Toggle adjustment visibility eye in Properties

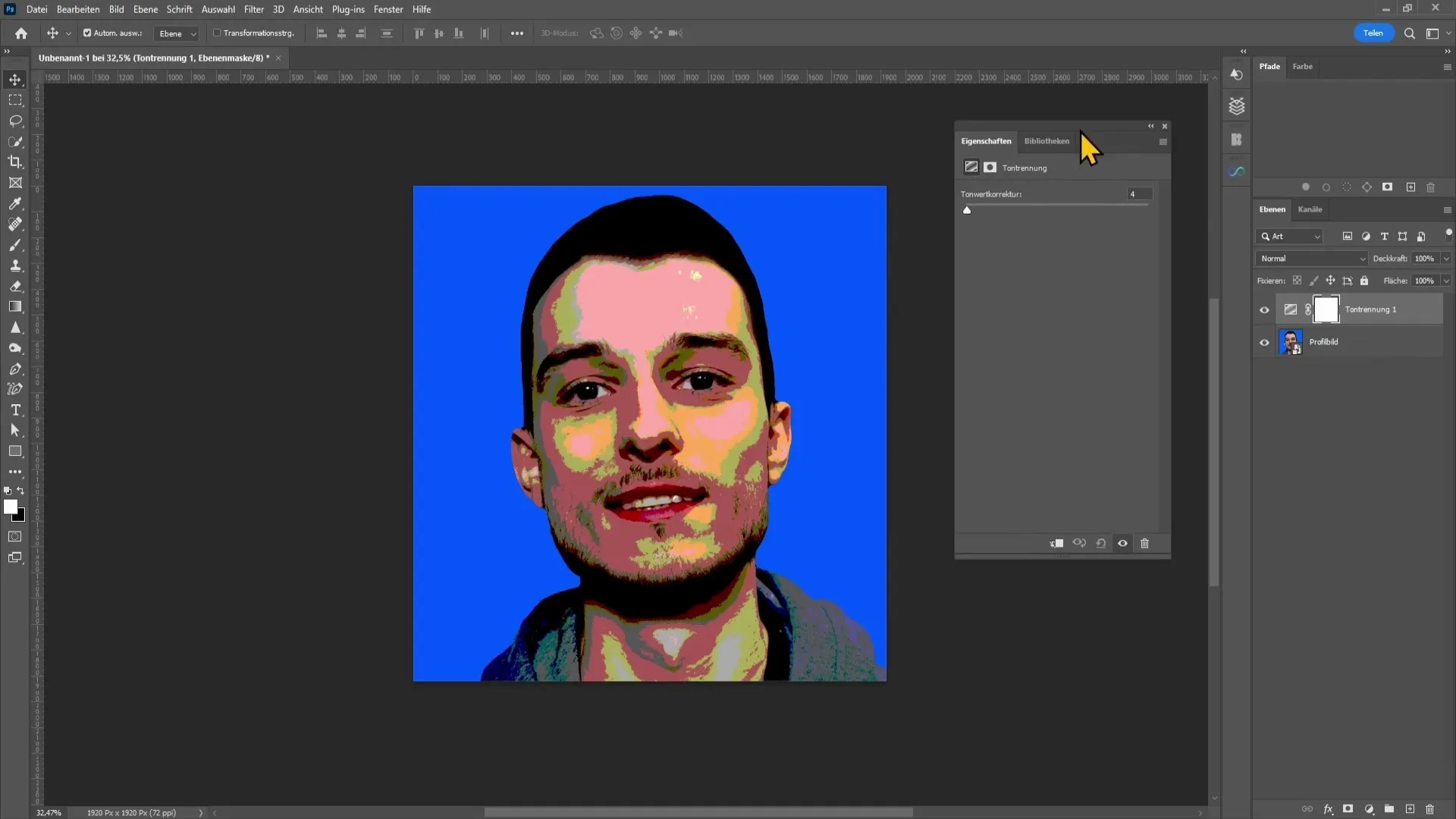pyautogui.click(x=1123, y=543)
